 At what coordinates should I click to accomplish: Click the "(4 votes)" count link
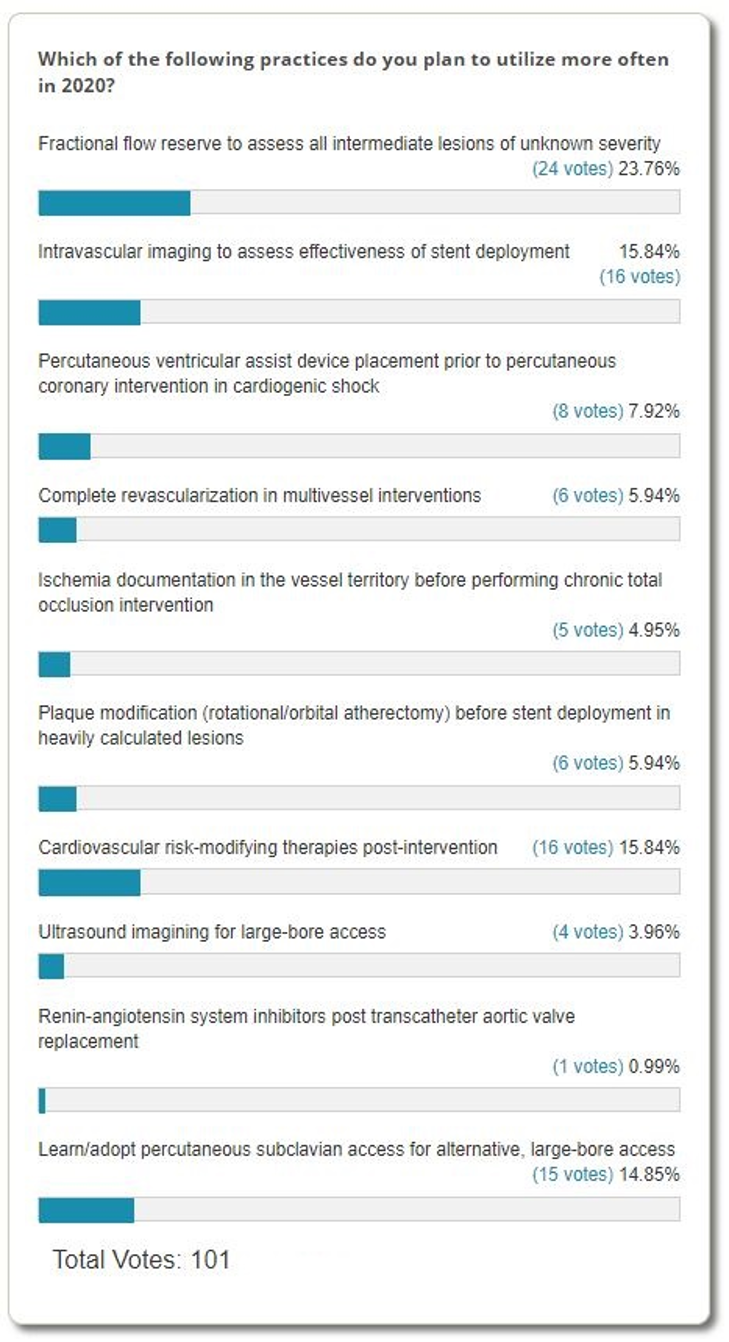pos(587,932)
